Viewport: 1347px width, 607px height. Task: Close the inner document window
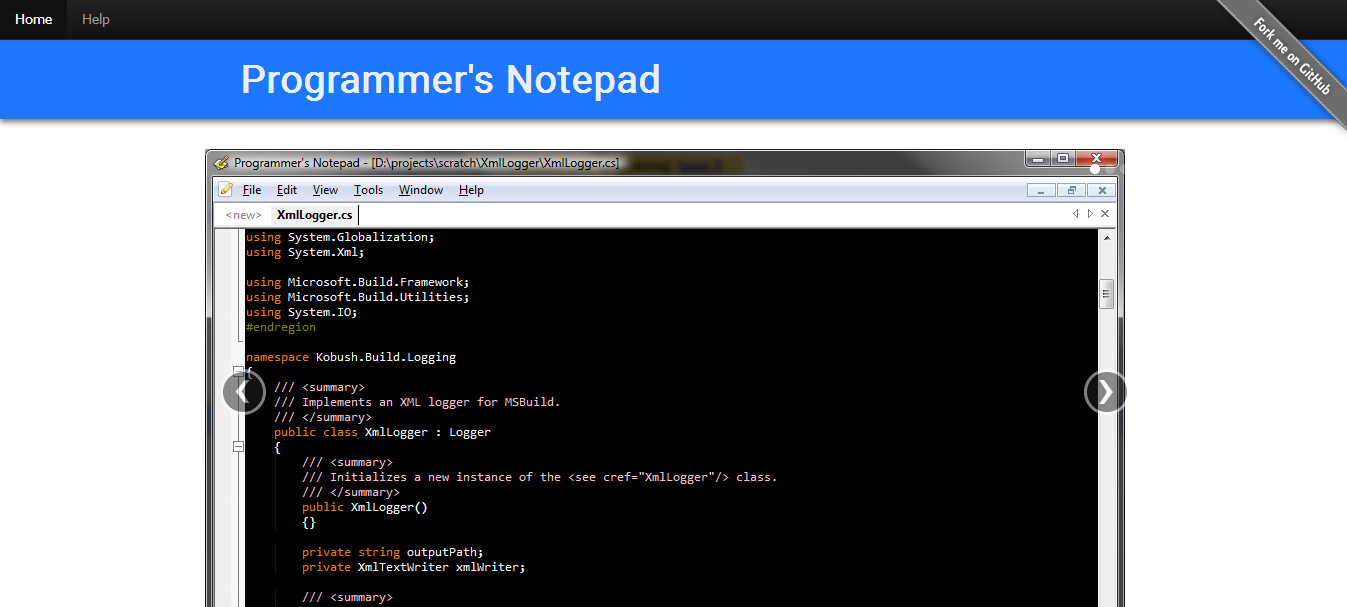[1101, 190]
